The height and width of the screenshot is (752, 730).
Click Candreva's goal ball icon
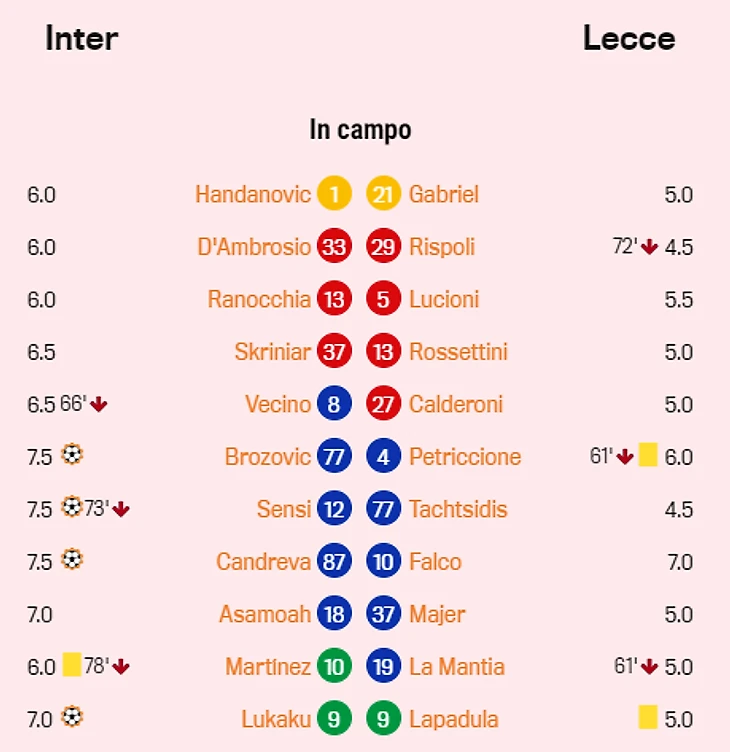[71, 560]
